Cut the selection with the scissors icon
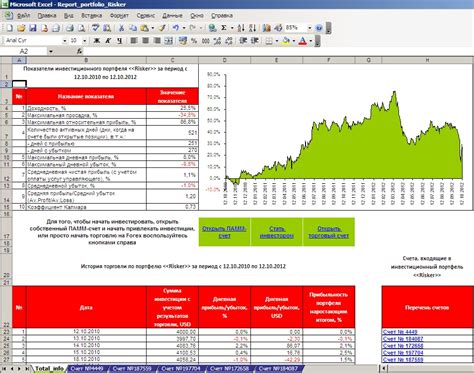This screenshot has width=474, height=373. (x=122, y=28)
